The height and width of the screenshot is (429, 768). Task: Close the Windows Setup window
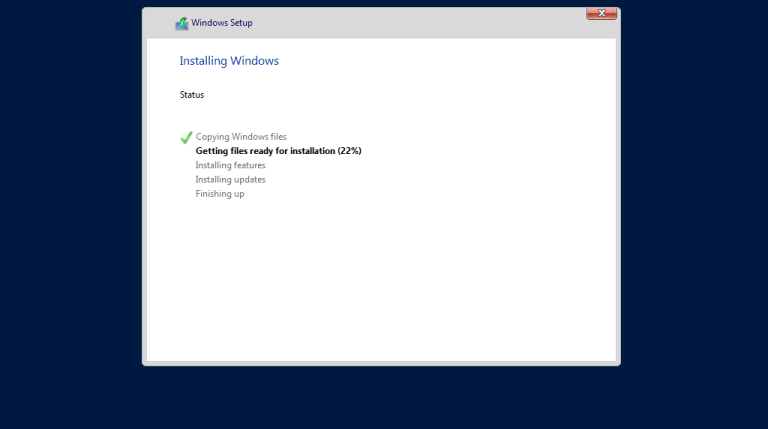click(x=601, y=13)
